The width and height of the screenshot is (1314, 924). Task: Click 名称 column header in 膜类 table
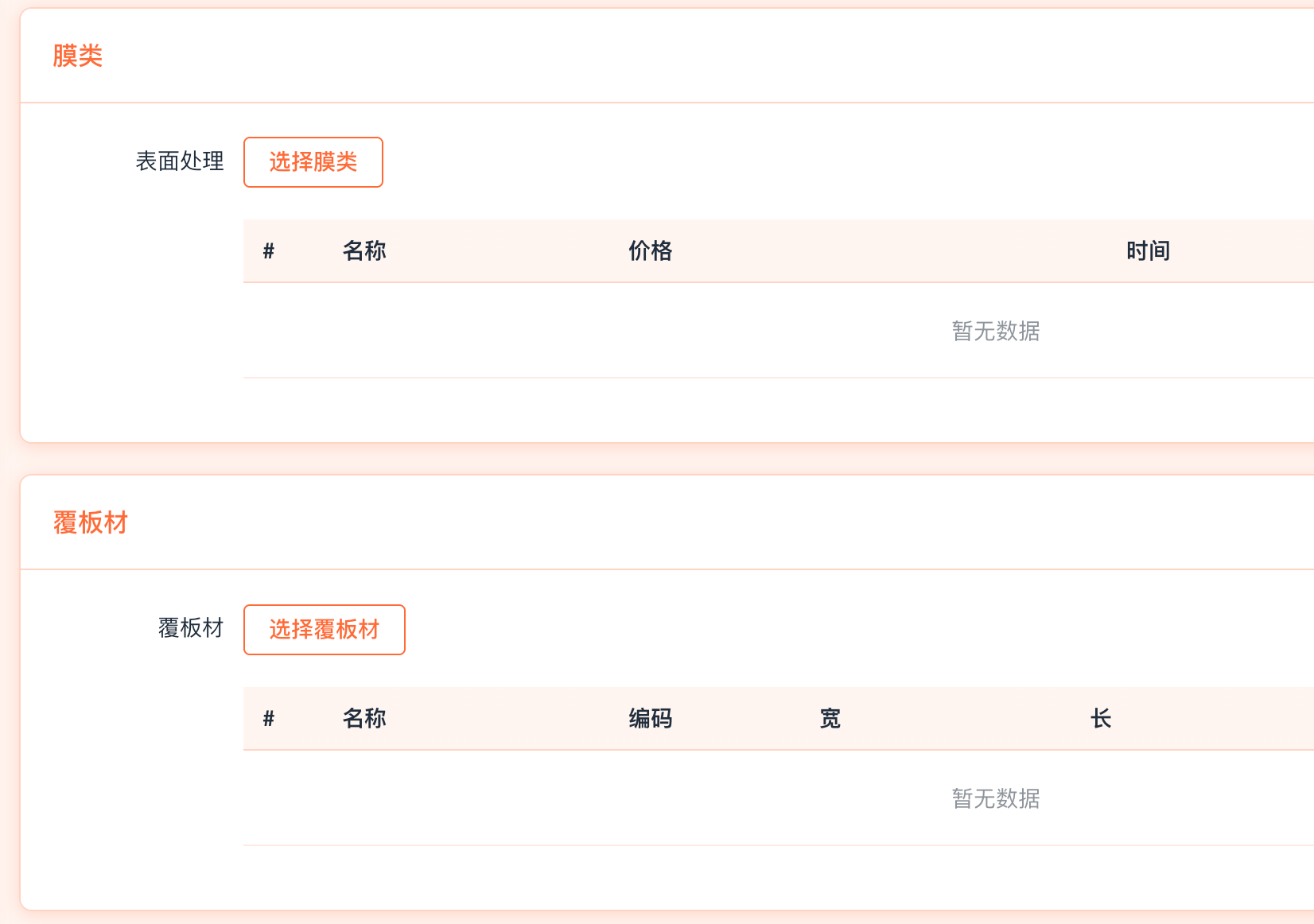(x=364, y=251)
